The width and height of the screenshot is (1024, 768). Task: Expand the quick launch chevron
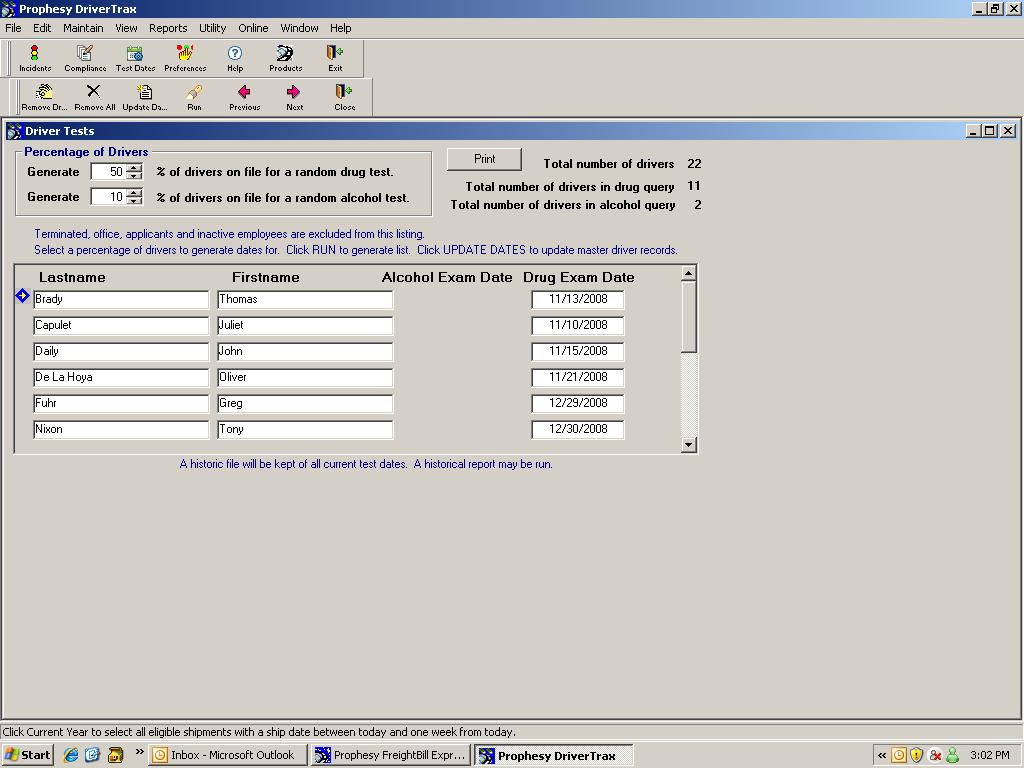click(139, 752)
